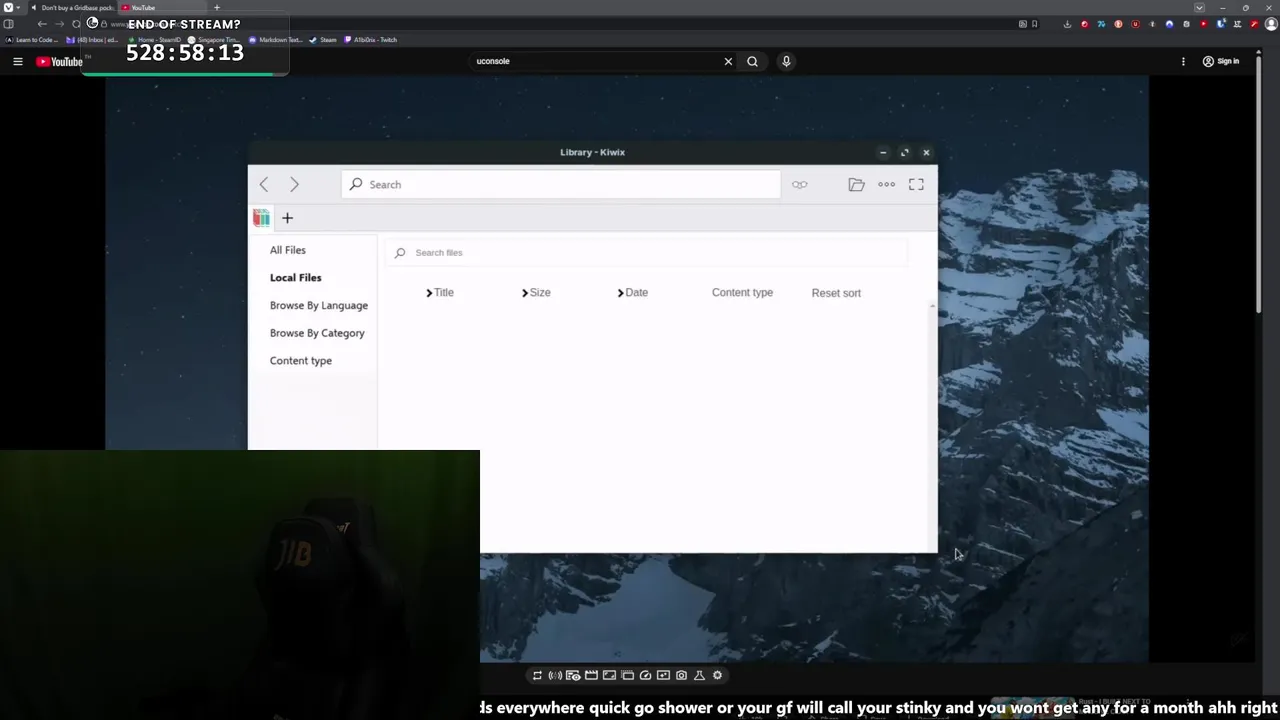The height and width of the screenshot is (720, 1280).
Task: Toggle the loop button in the player toolbar
Action: (x=537, y=675)
